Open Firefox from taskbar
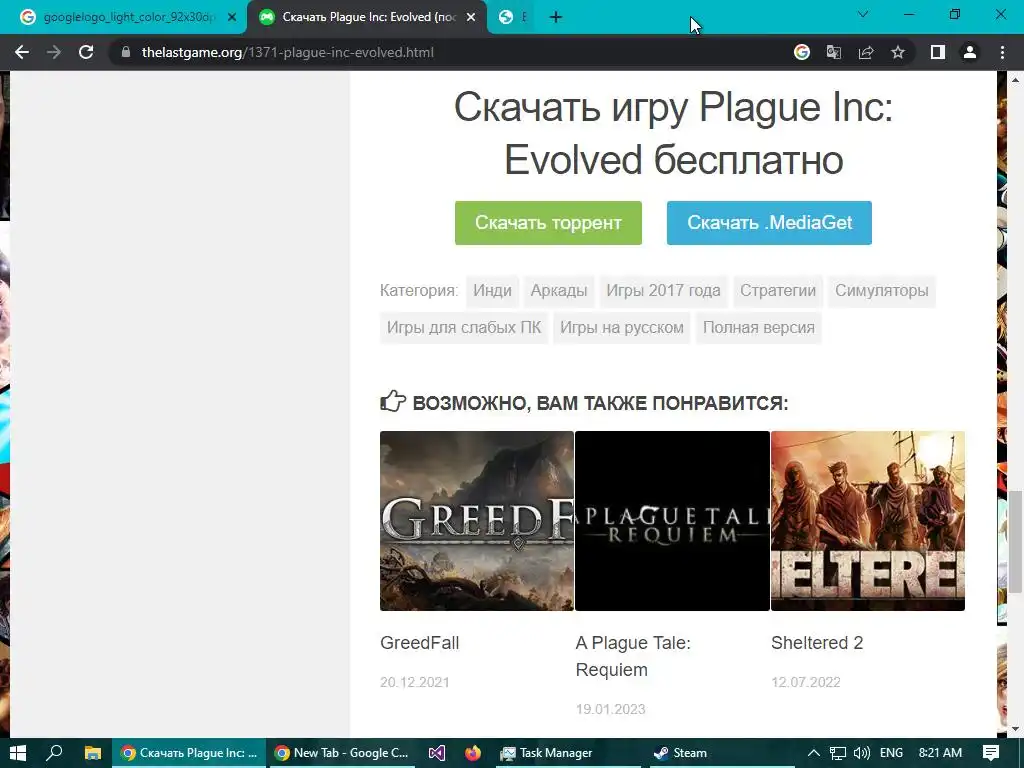The image size is (1024, 768). click(473, 753)
